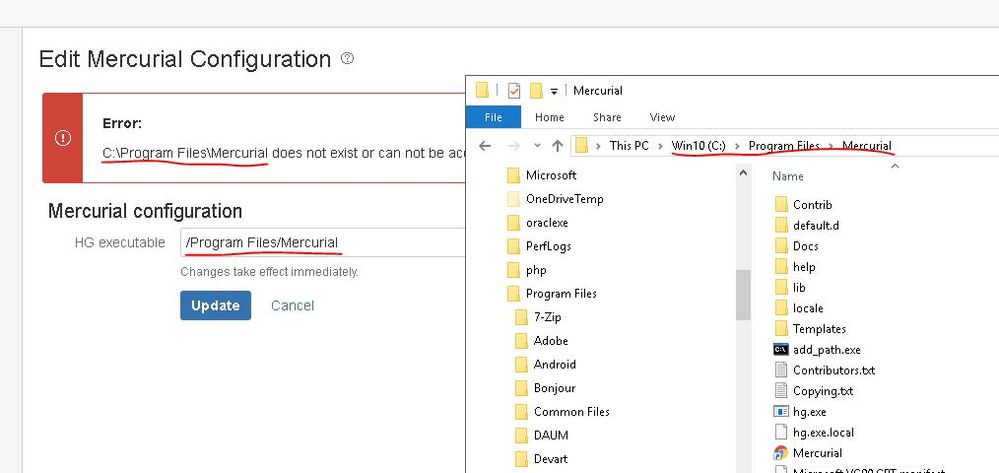Click Mercurial in the address breadcrumb
The height and width of the screenshot is (473, 999).
pos(866,146)
